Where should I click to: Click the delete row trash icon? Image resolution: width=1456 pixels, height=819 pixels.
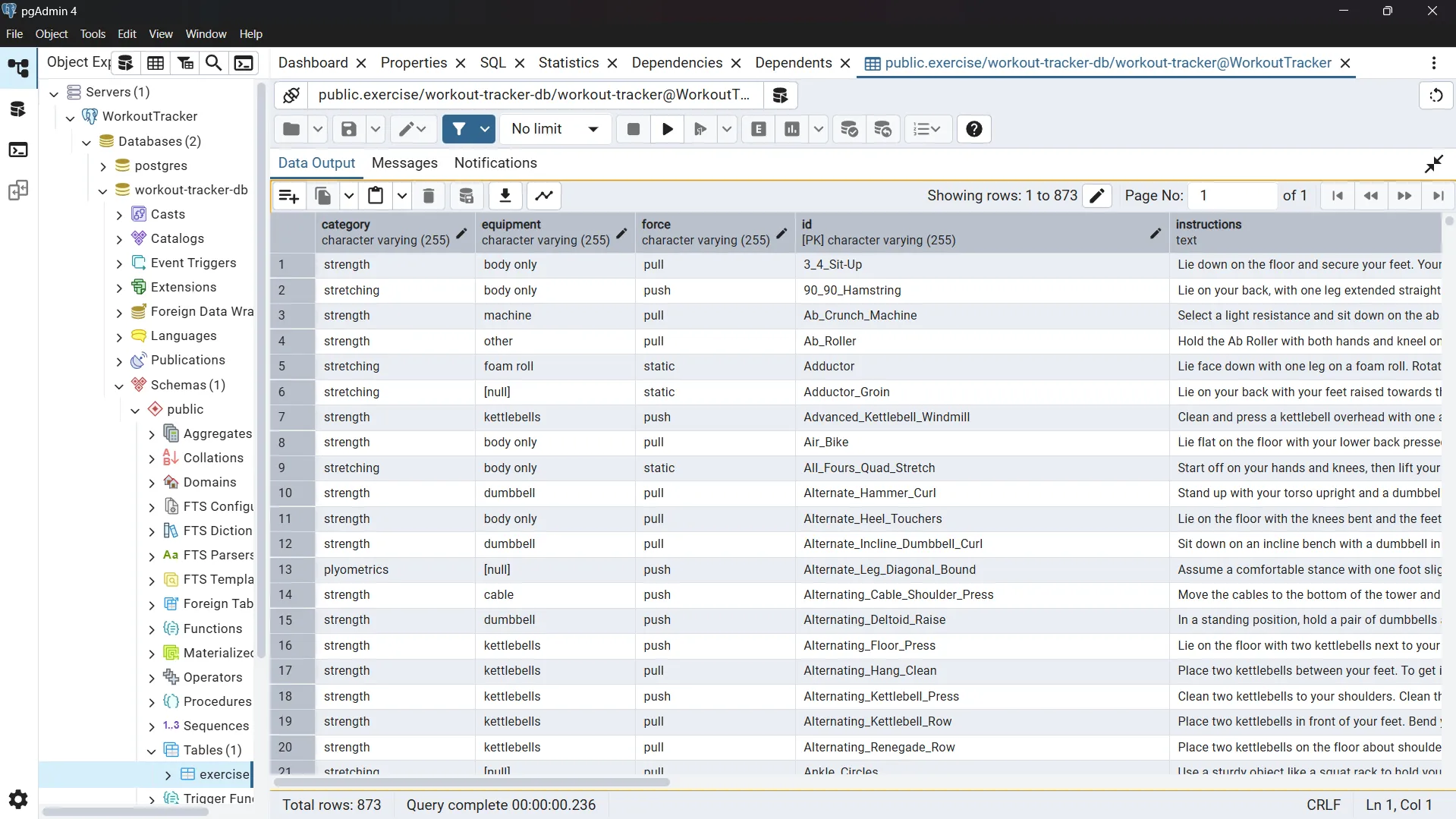tap(429, 196)
